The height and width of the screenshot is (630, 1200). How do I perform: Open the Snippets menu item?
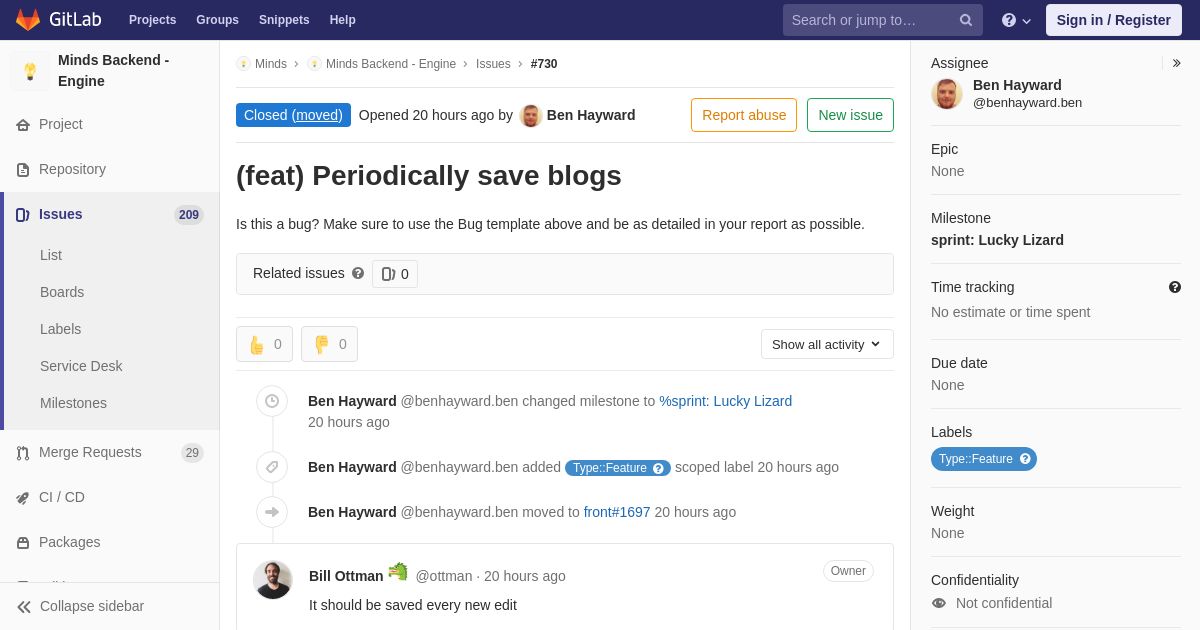pos(284,20)
